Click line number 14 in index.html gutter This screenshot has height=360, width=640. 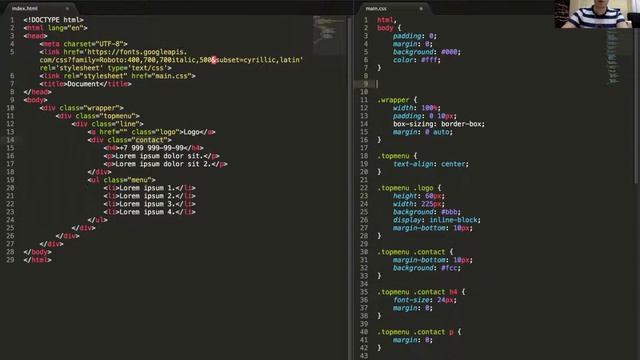[x=10, y=140]
